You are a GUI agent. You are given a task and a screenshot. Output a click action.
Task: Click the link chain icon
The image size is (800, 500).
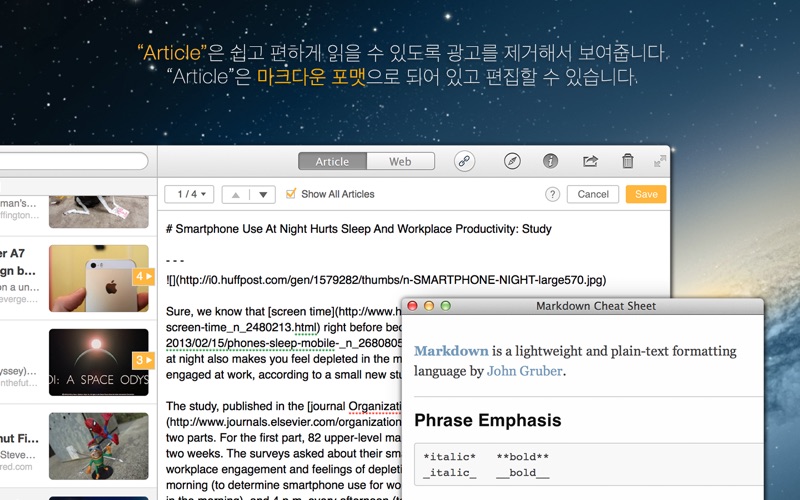point(464,161)
